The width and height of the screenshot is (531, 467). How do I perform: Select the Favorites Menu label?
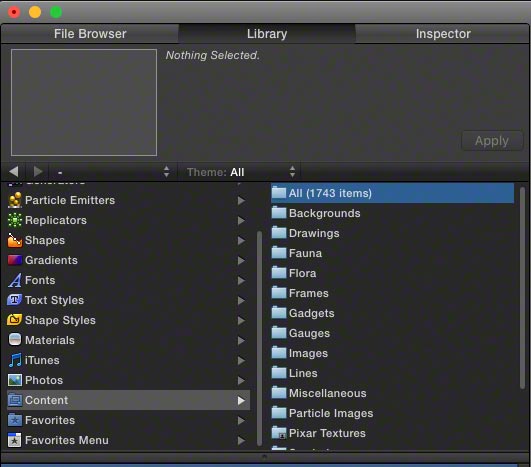67,440
